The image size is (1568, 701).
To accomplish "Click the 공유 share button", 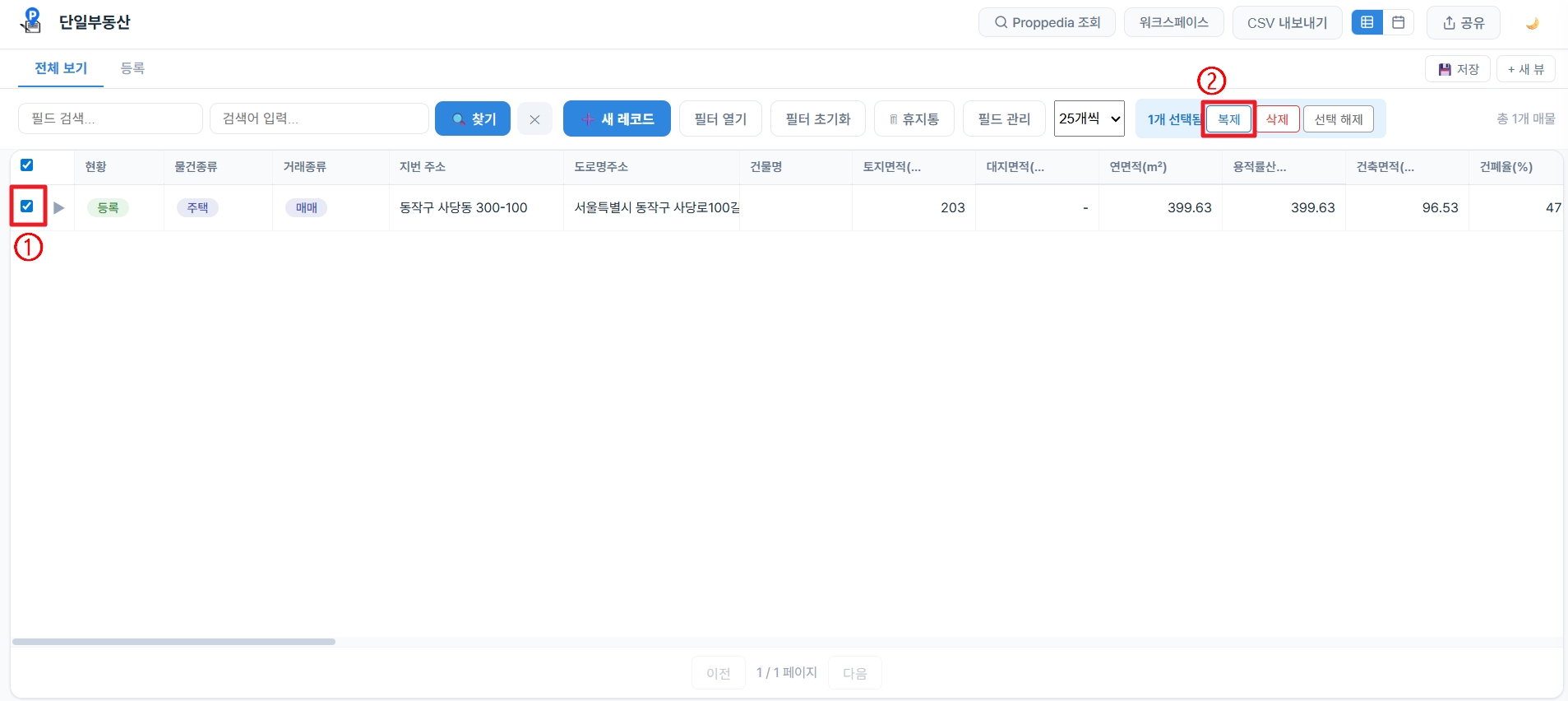I will tap(1464, 22).
